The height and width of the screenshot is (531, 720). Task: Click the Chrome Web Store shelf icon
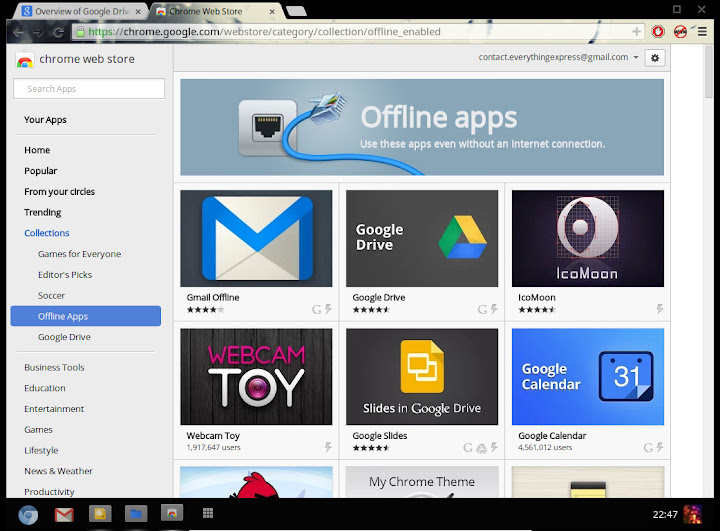coord(172,513)
